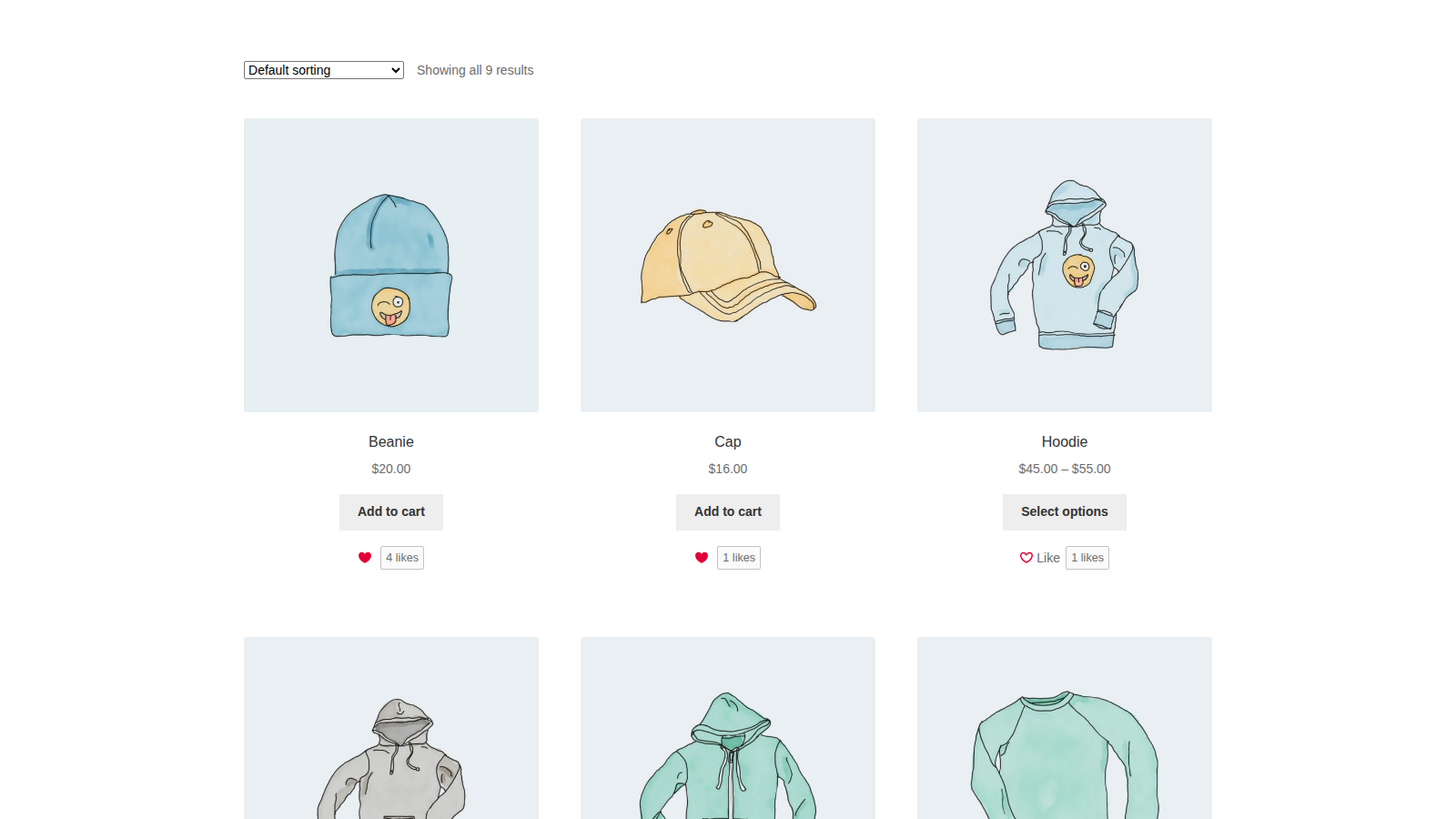Unlike Beanie via the red heart

tap(365, 558)
